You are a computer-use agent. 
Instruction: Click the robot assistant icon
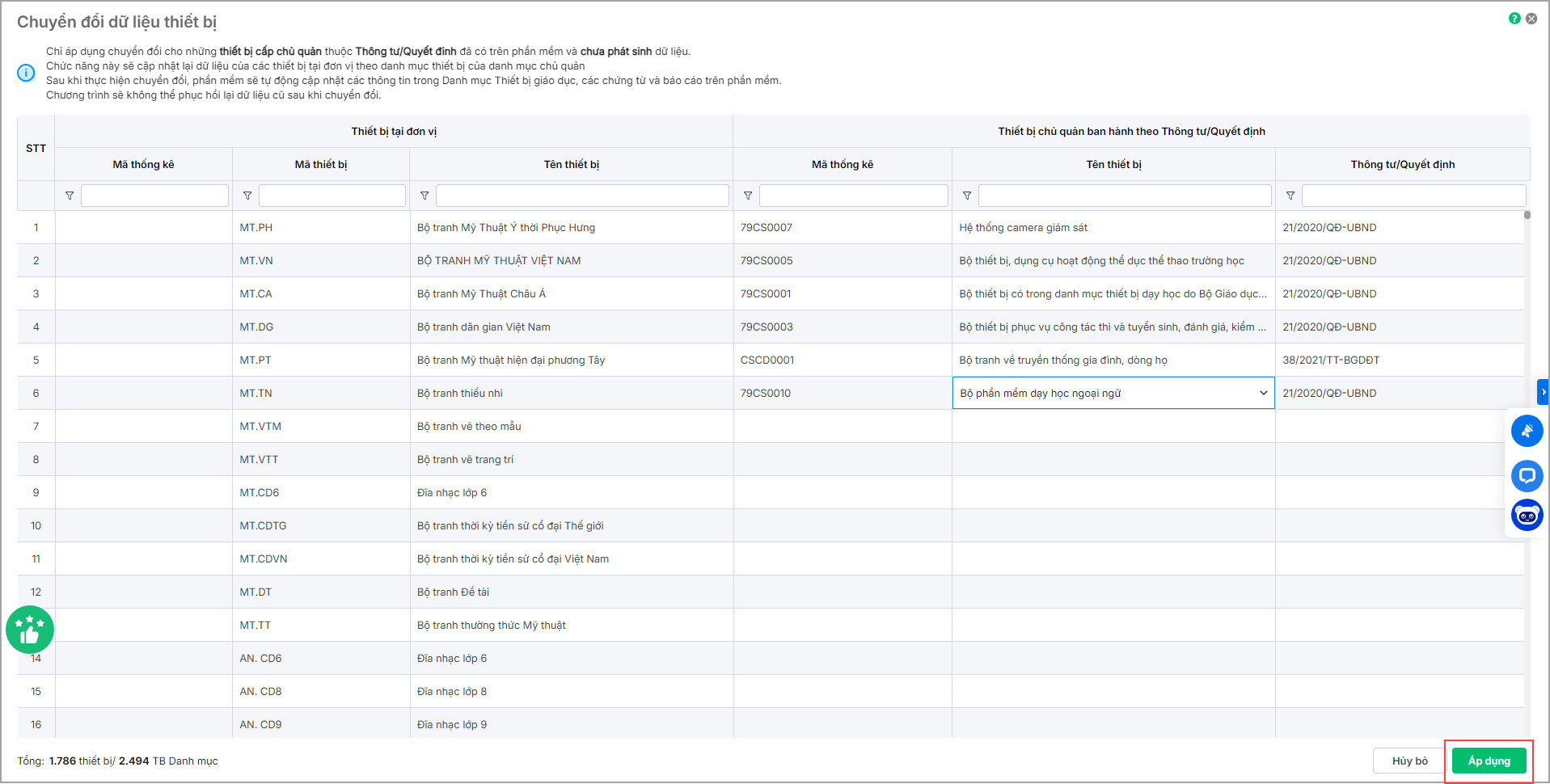click(1527, 515)
